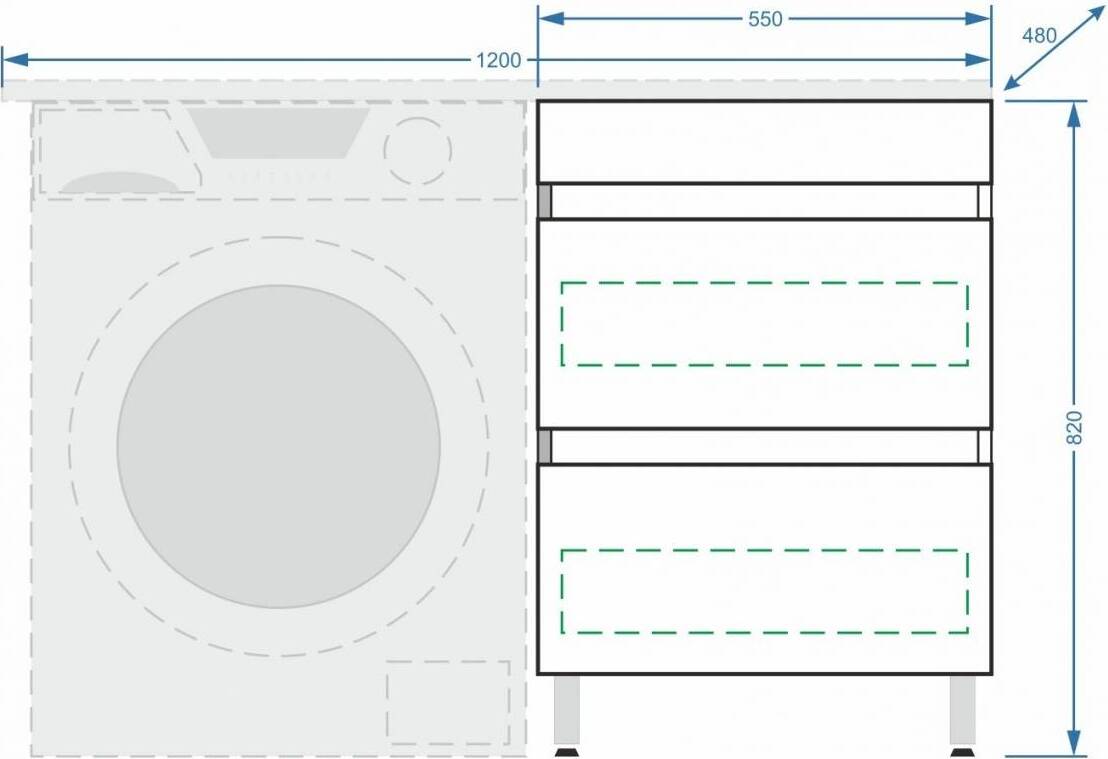Click the washing machine filter hatch

click(x=447, y=700)
